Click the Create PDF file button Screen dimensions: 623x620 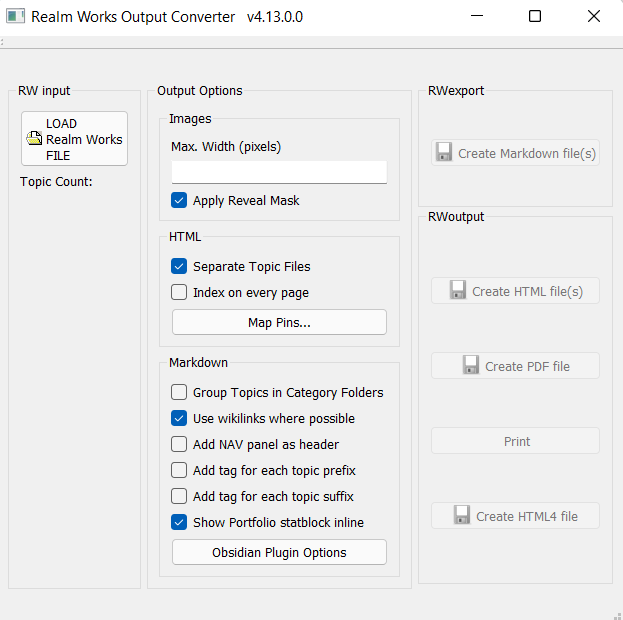(x=515, y=366)
